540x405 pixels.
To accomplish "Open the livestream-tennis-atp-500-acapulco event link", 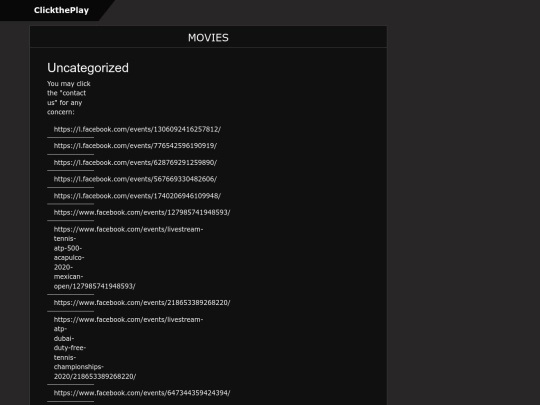I will [x=128, y=258].
